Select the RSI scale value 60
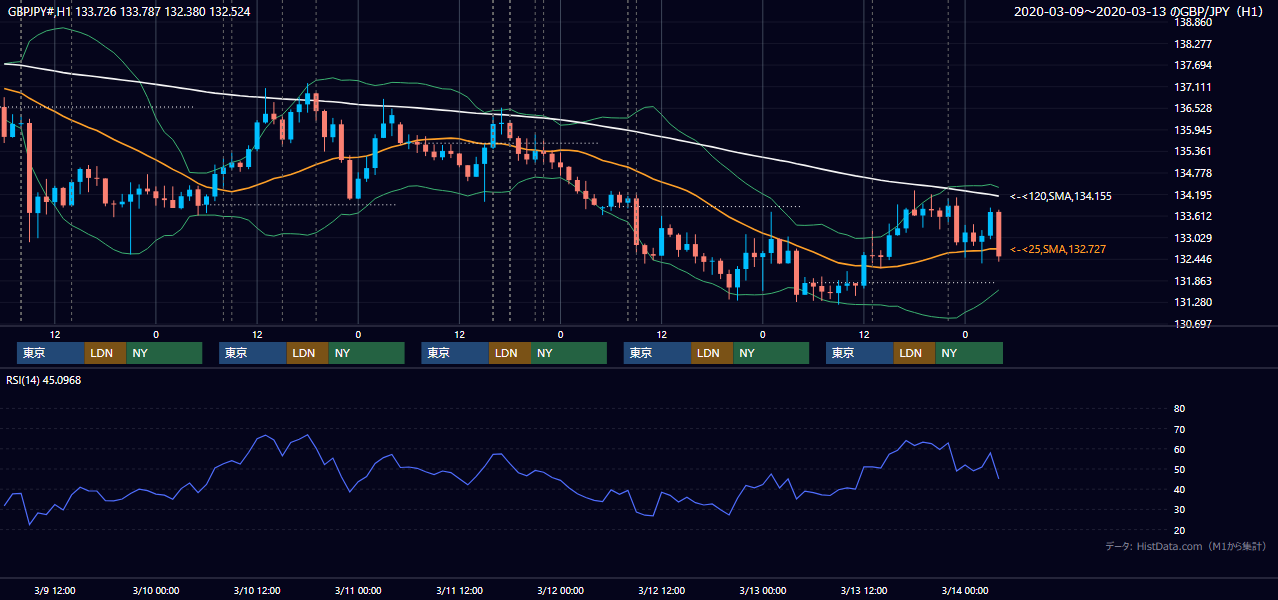 click(1179, 449)
